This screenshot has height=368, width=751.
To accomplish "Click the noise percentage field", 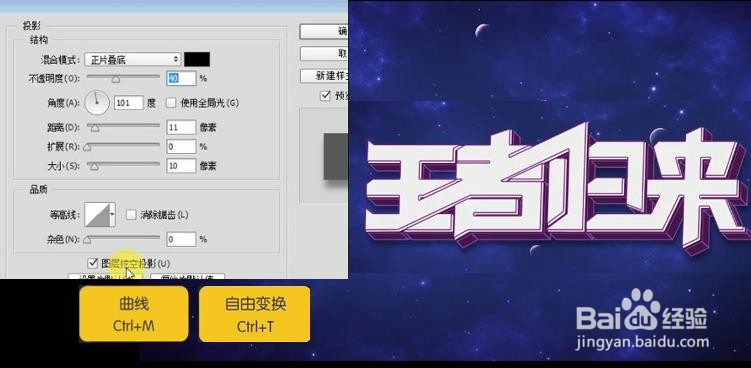I will (181, 239).
